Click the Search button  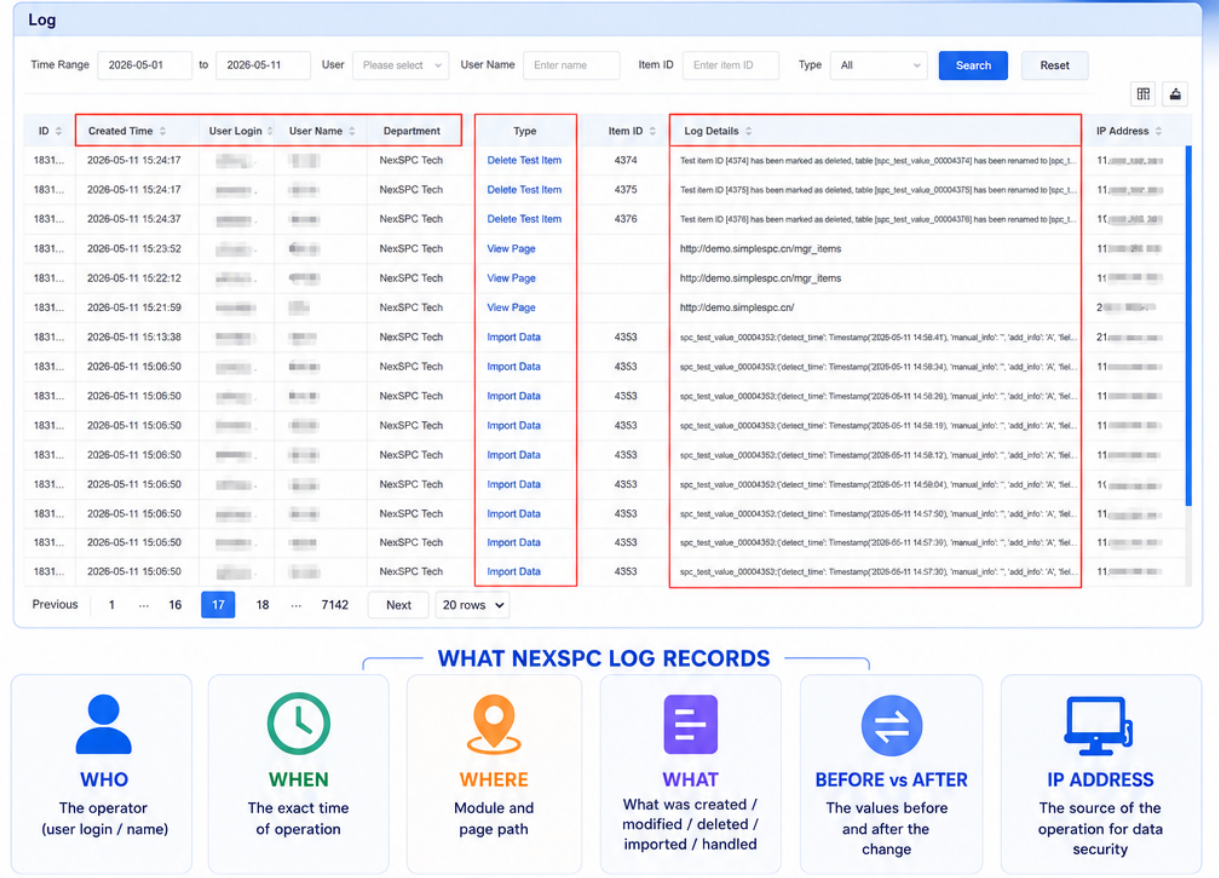(x=973, y=66)
